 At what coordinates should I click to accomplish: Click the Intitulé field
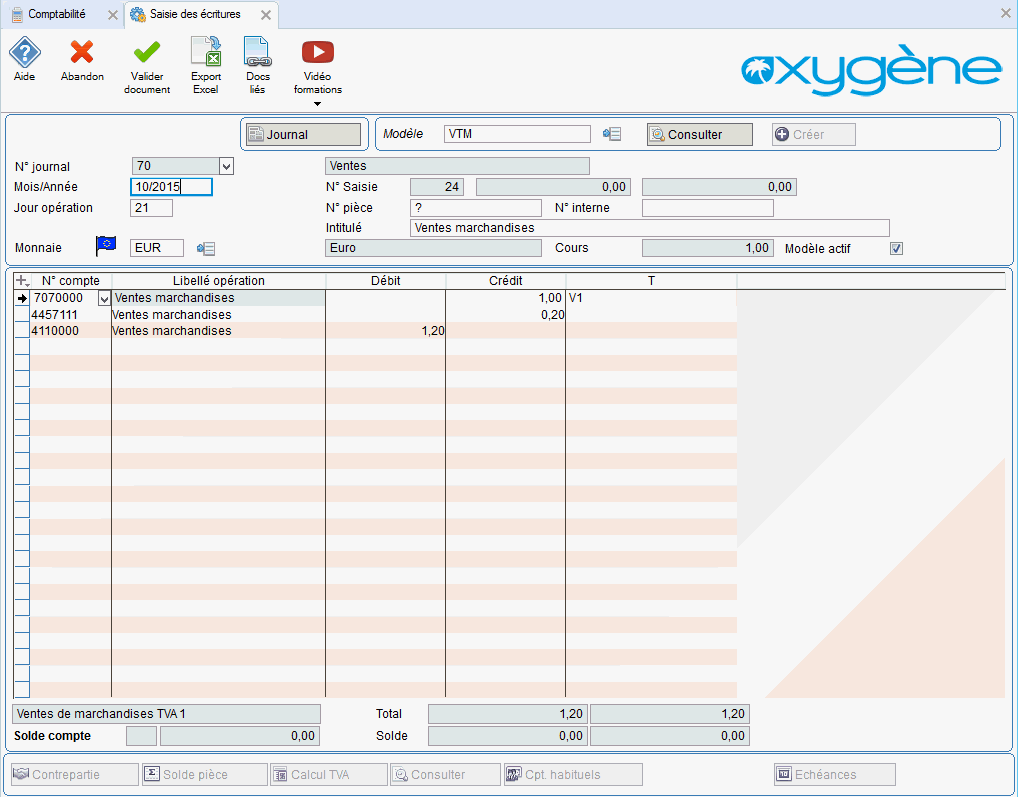(650, 228)
